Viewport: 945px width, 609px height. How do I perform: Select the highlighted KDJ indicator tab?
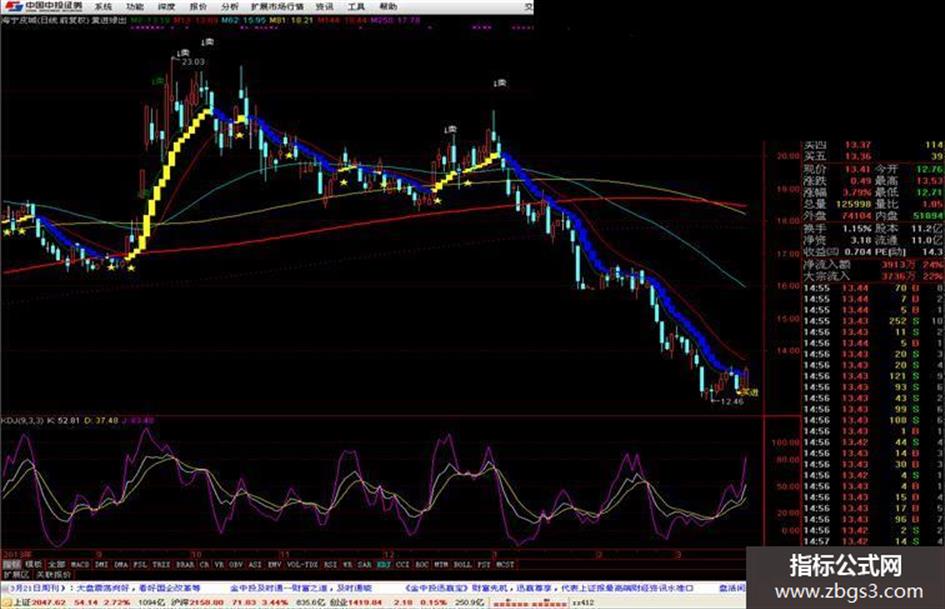pos(384,564)
